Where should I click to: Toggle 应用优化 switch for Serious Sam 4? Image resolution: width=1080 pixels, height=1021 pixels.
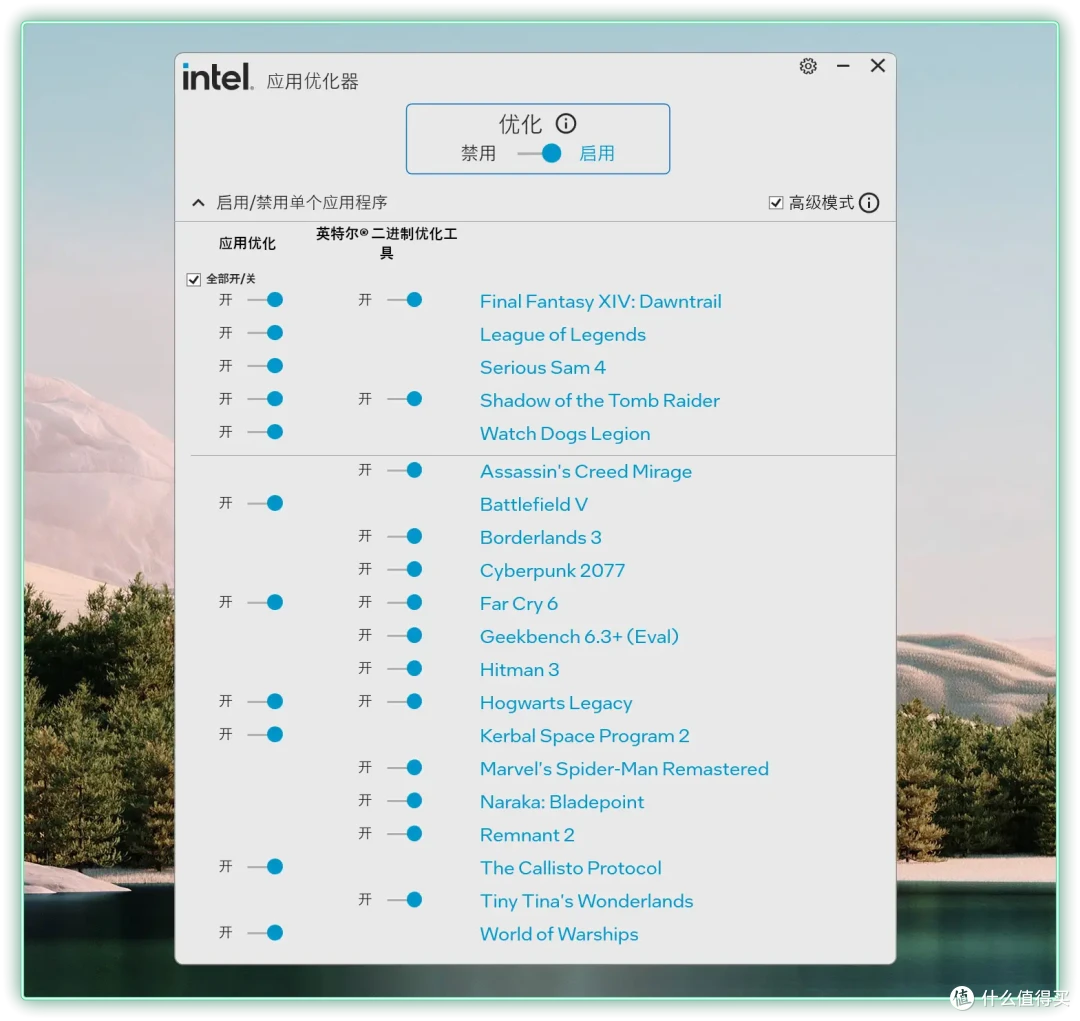[266, 366]
